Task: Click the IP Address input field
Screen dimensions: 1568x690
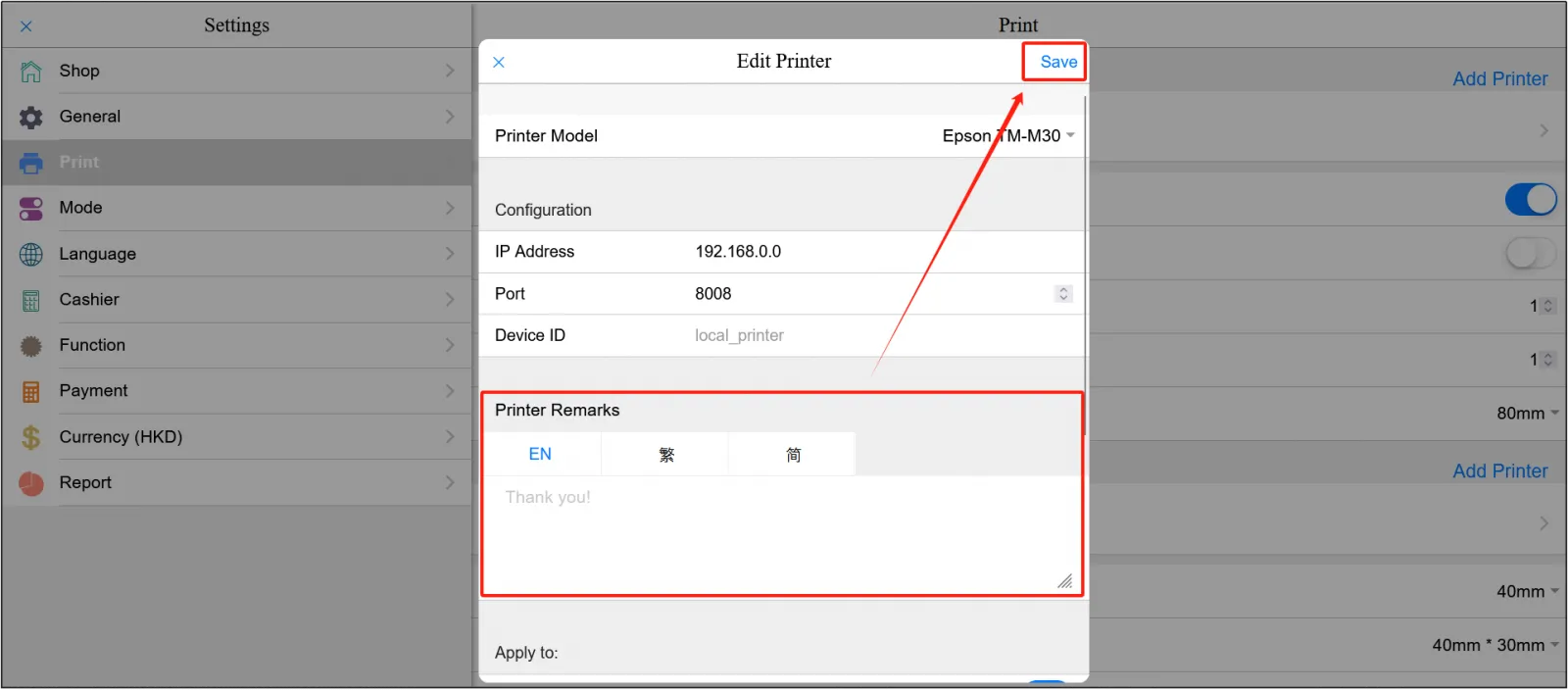Action: pos(882,252)
